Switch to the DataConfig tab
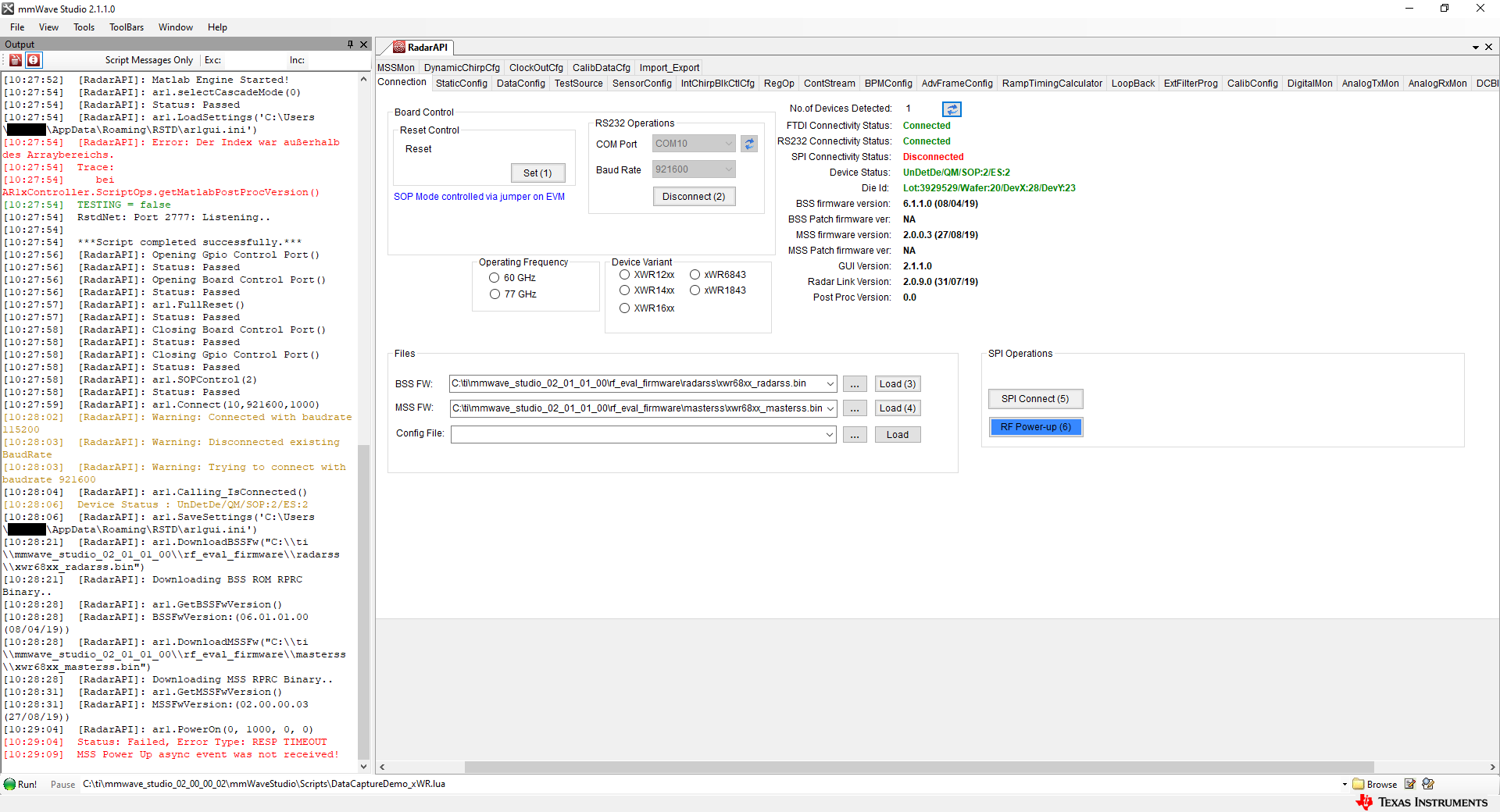This screenshot has height=812, width=1500. pyautogui.click(x=520, y=84)
